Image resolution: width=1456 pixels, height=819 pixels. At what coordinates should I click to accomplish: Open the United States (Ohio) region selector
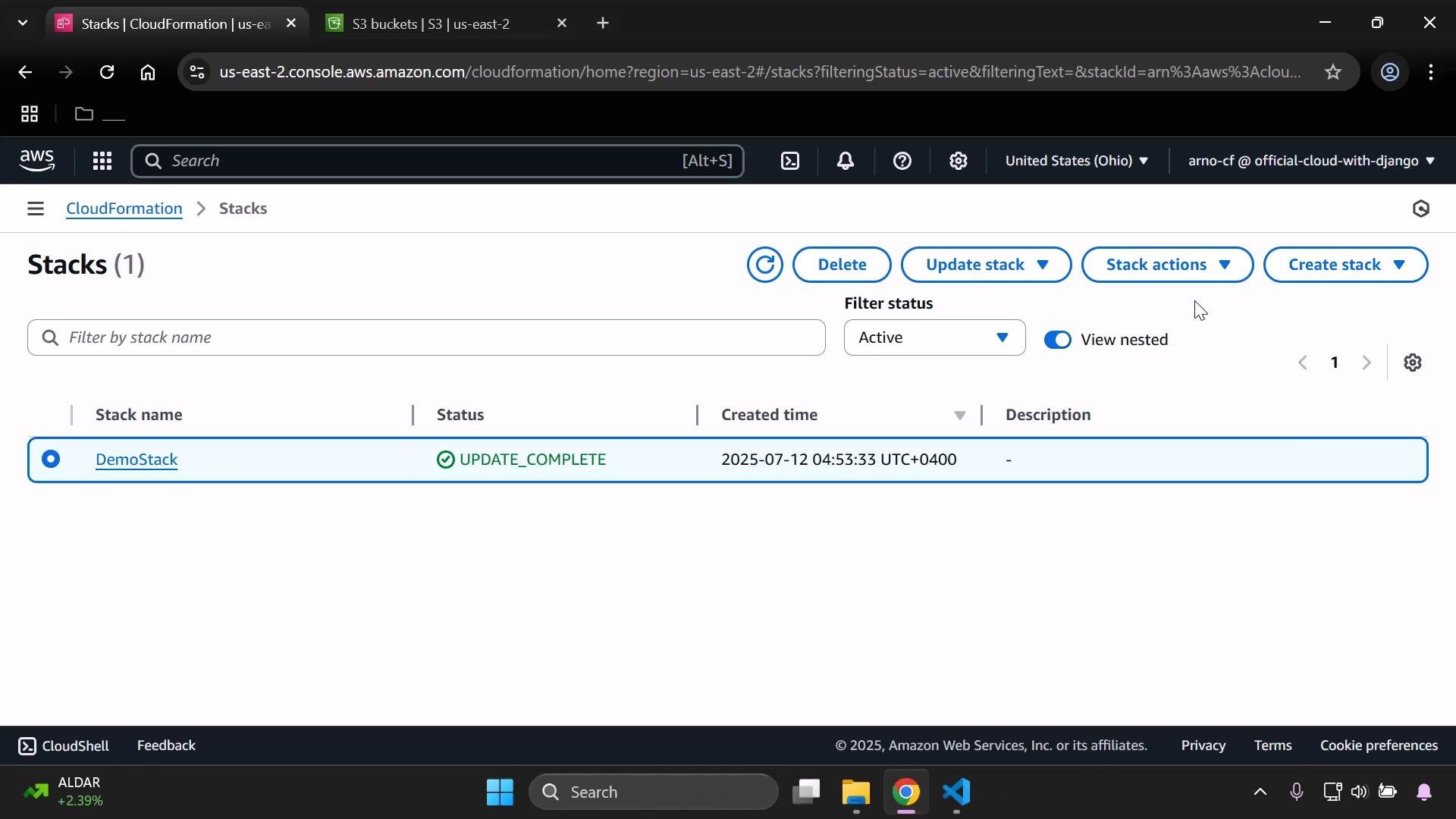(1077, 161)
